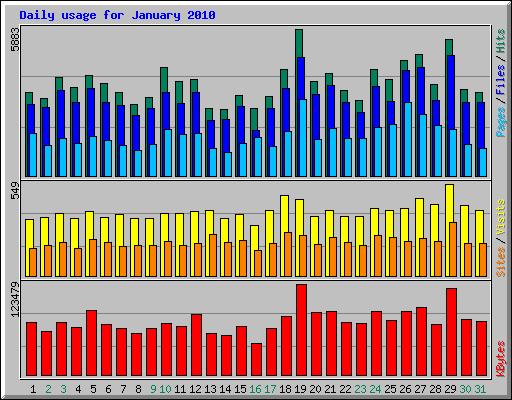This screenshot has width=512, height=400.
Task: Click the orange sites bar for day 29
Action: tap(453, 249)
